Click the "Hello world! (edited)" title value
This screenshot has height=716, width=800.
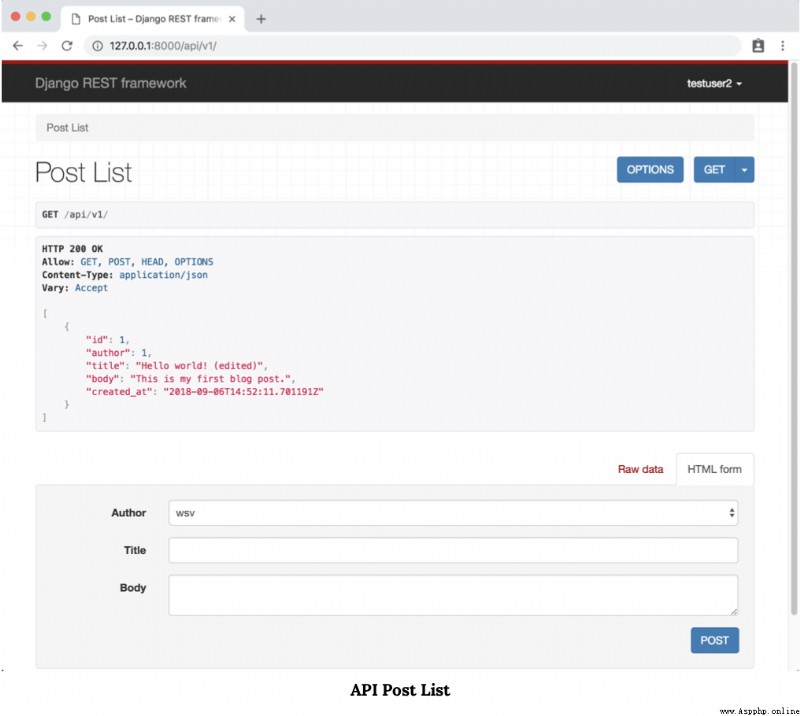tap(199, 365)
